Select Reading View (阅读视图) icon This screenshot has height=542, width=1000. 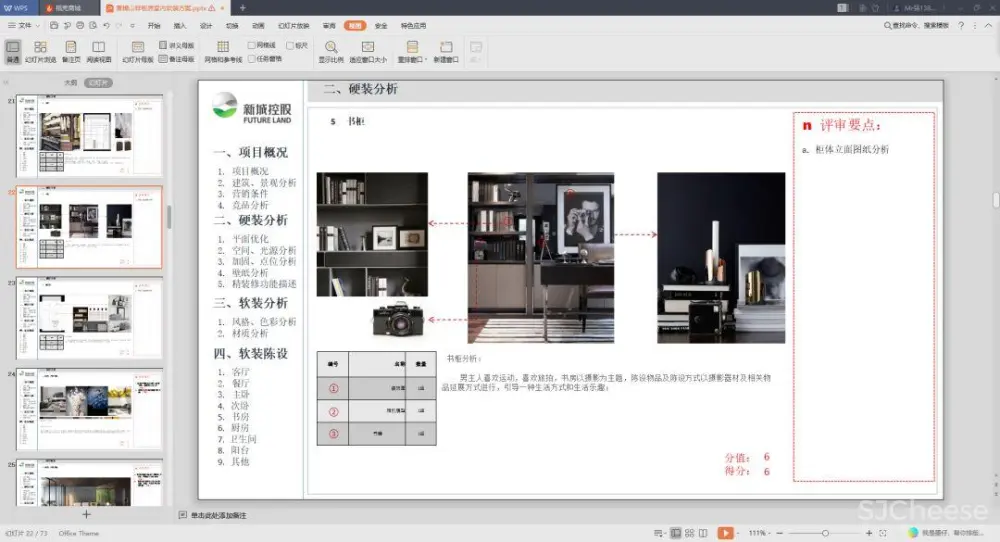click(x=98, y=51)
